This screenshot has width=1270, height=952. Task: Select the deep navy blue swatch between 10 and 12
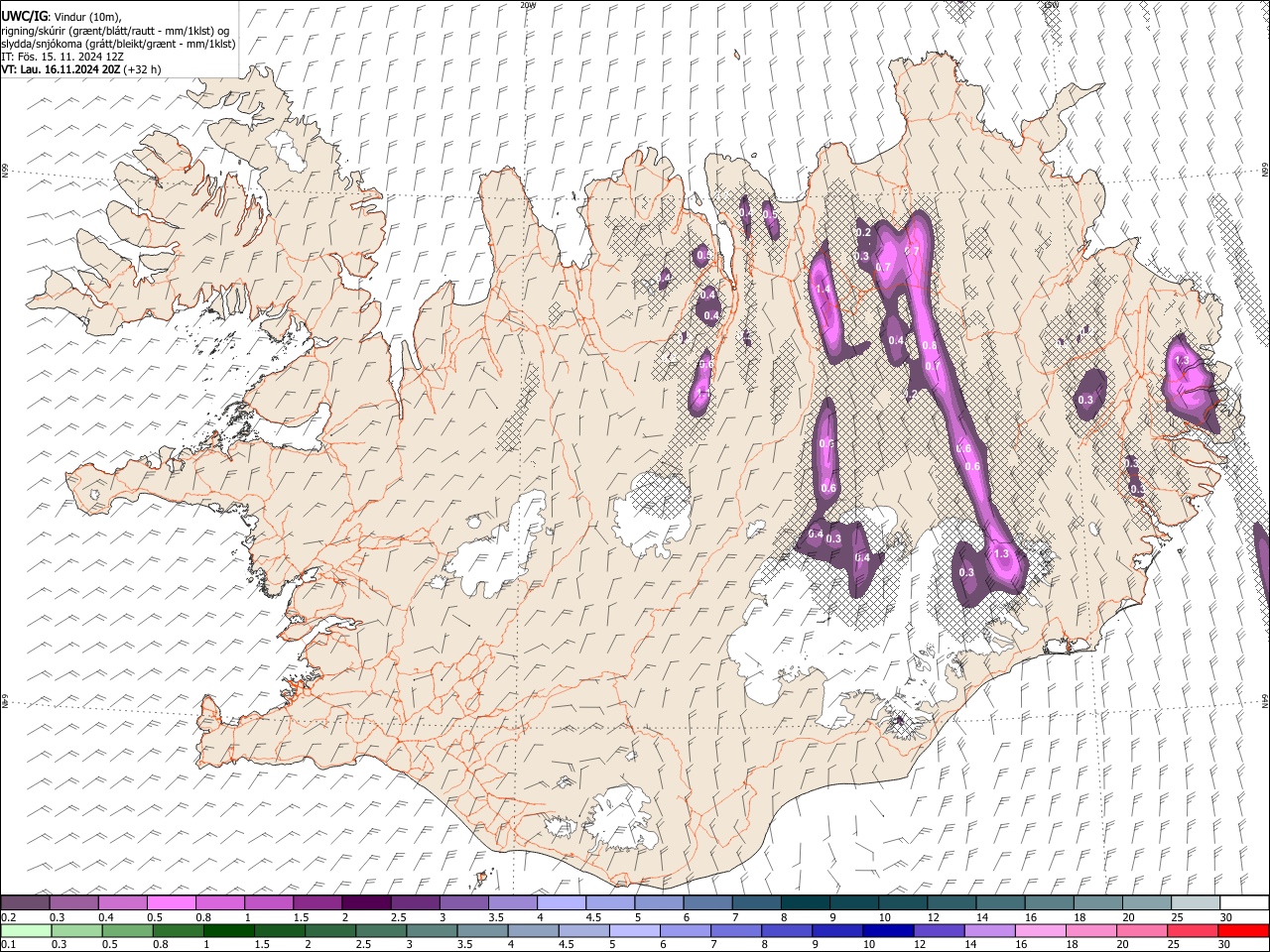pyautogui.click(x=888, y=930)
